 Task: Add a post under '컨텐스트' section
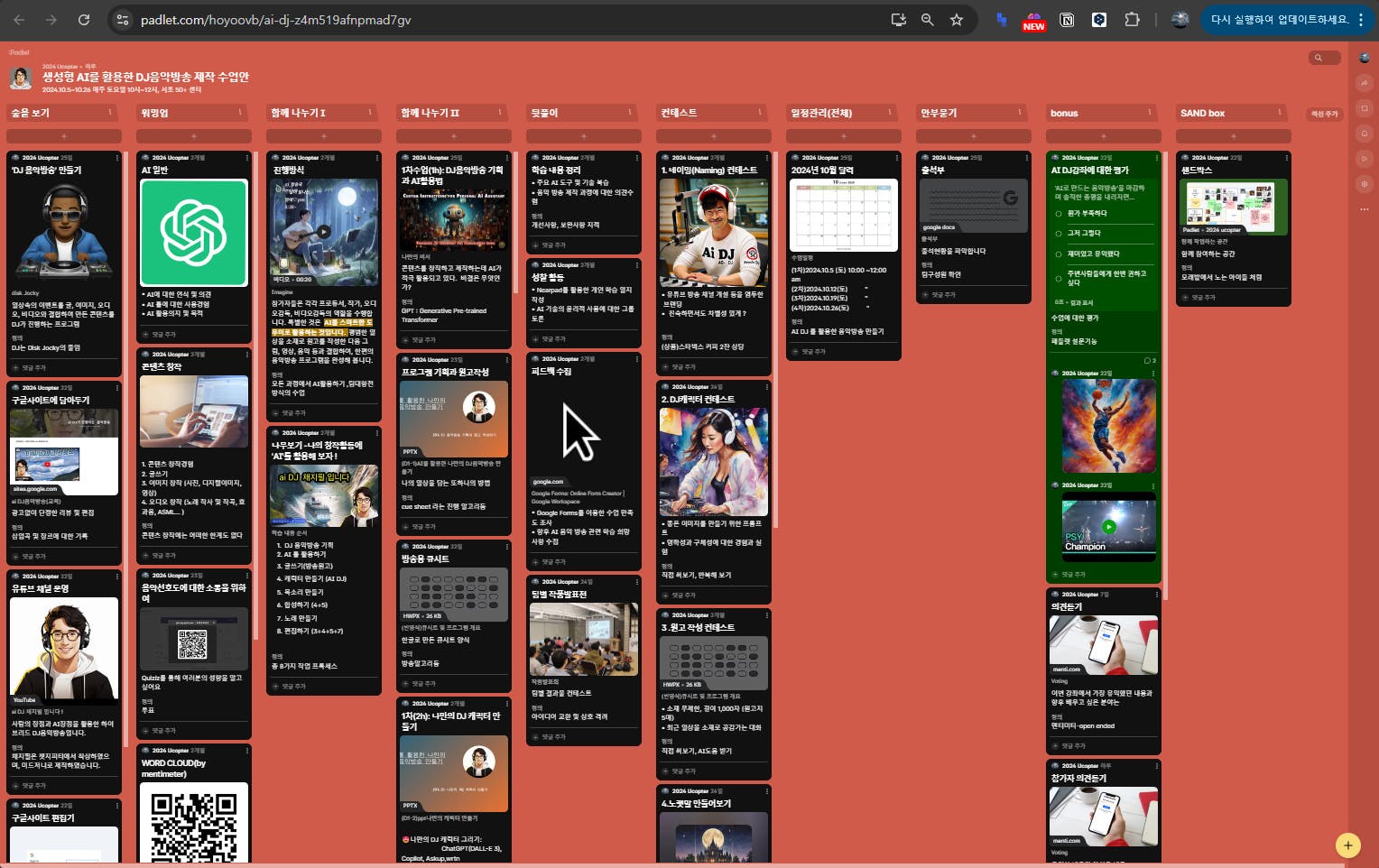pyautogui.click(x=713, y=136)
